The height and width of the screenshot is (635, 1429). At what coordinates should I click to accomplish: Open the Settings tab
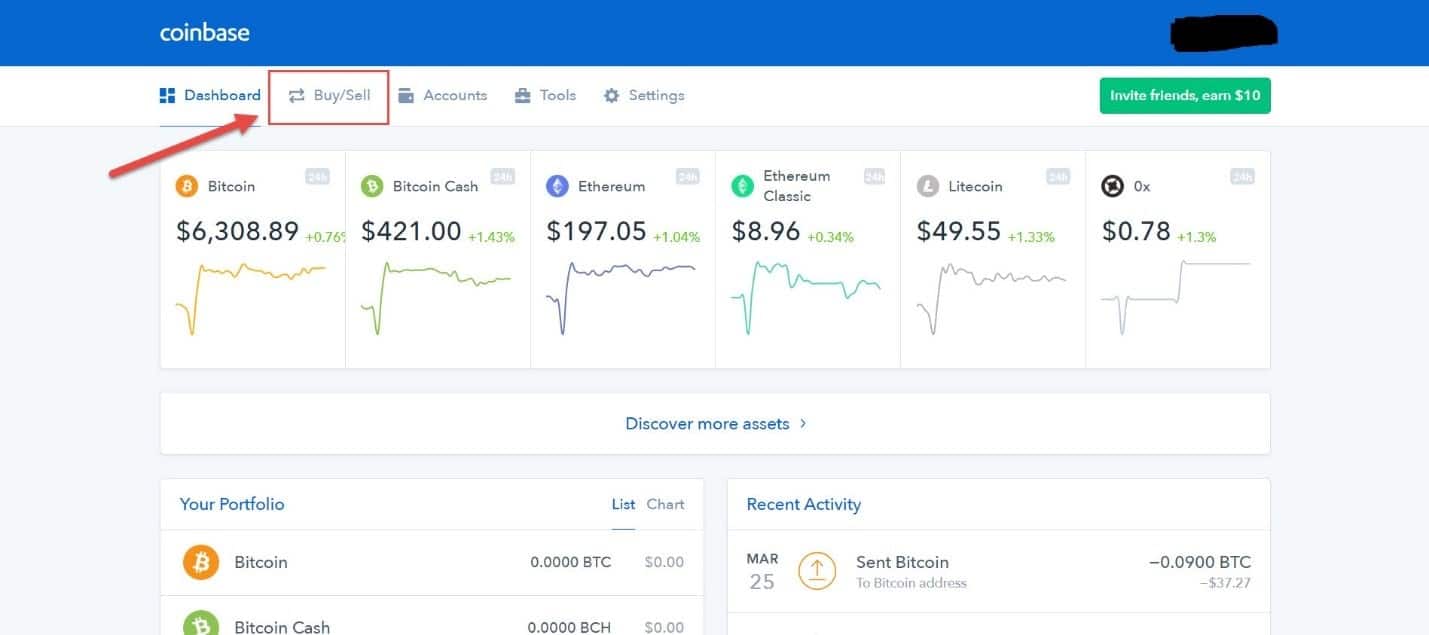point(644,96)
